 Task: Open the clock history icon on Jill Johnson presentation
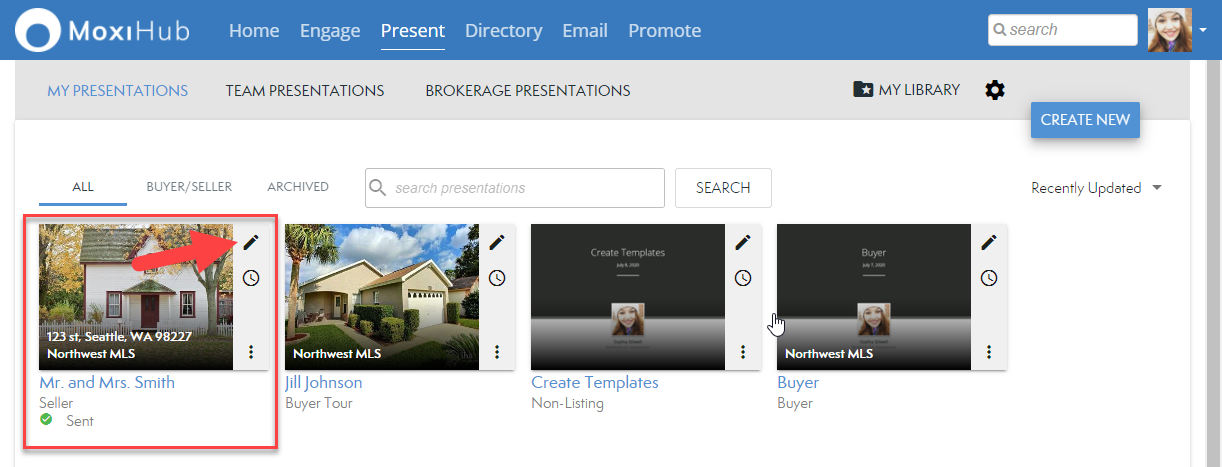point(497,278)
